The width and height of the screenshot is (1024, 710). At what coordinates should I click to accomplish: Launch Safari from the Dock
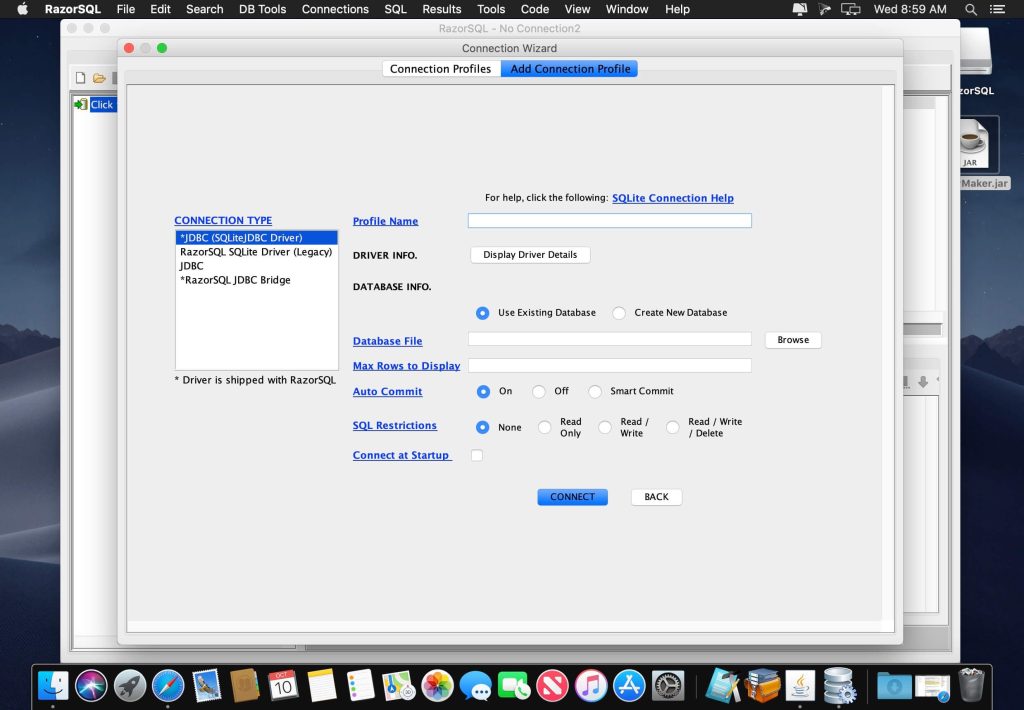click(x=168, y=685)
